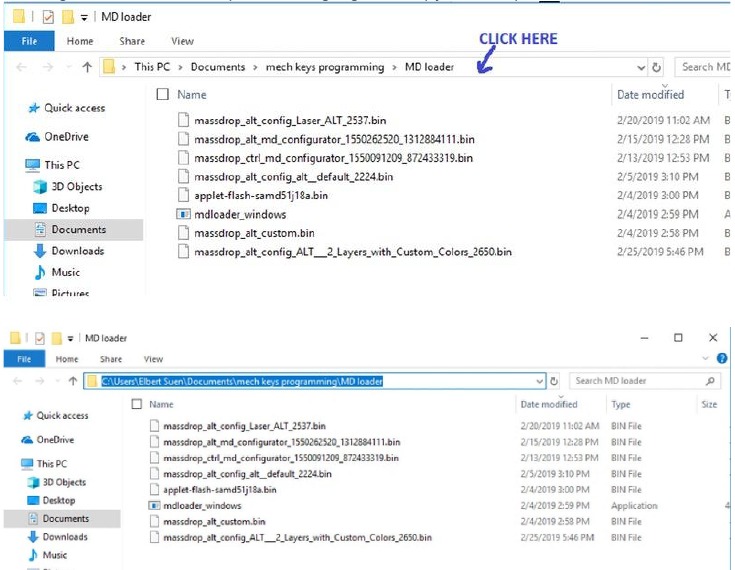Image resolution: width=735 pixels, height=570 pixels.
Task: Select Desktop in upper window sidebar
Action: click(x=61, y=208)
